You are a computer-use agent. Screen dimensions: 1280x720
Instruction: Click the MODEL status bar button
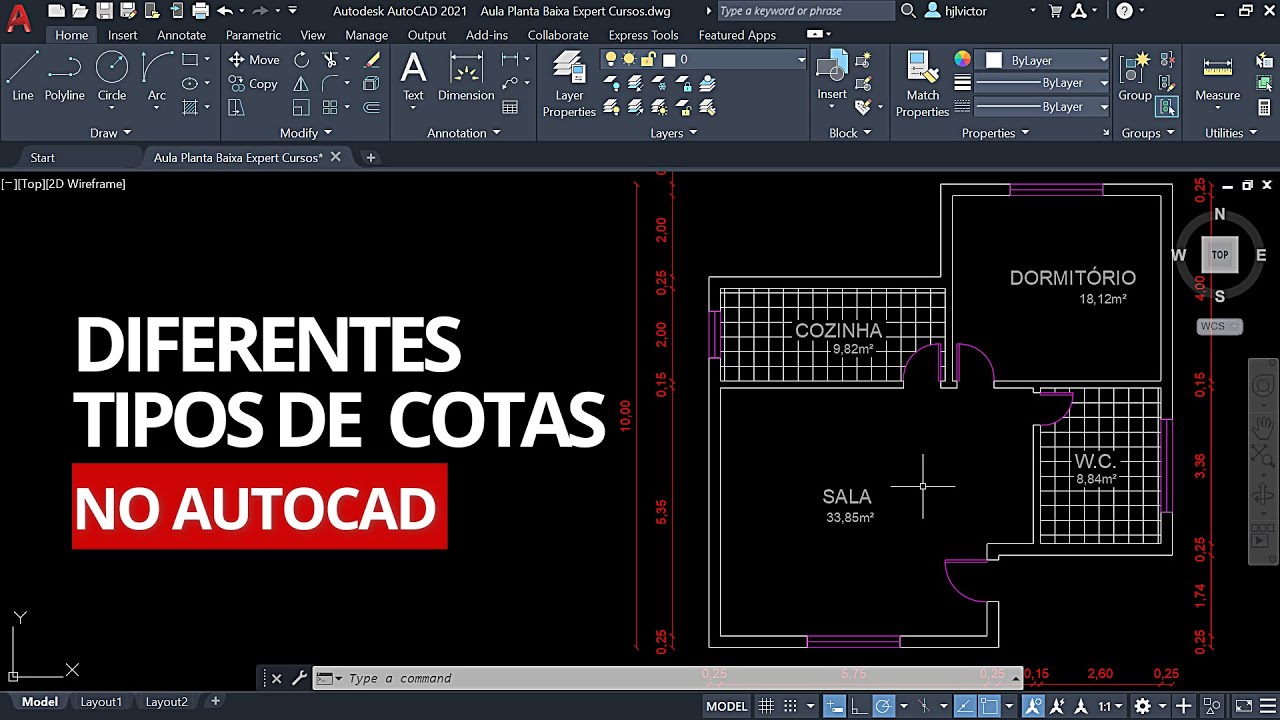click(x=727, y=706)
